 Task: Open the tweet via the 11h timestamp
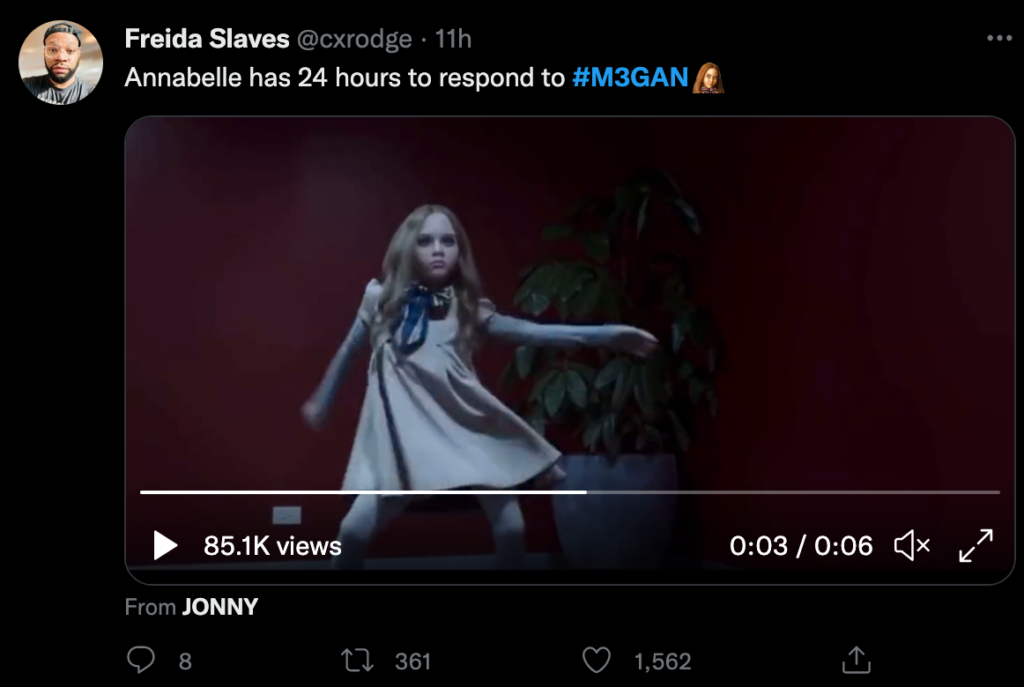tap(454, 39)
